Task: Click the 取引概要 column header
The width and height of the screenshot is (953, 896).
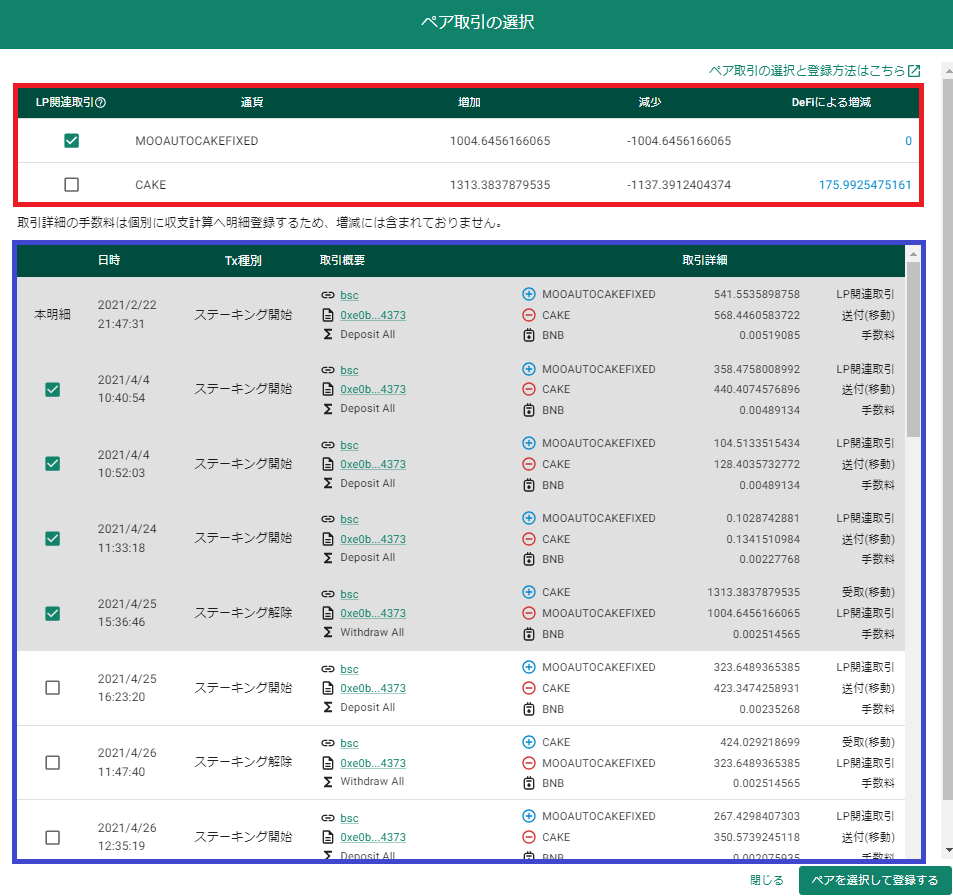Action: pos(342,260)
